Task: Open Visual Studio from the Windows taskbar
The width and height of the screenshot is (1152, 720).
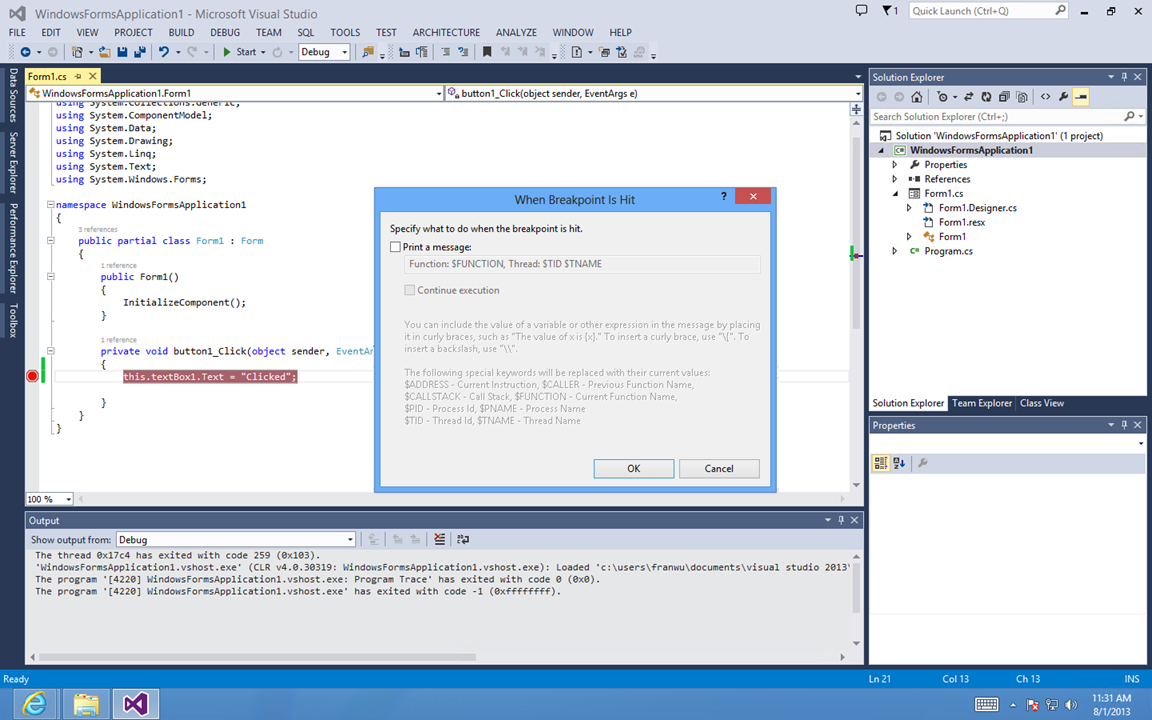Action: pyautogui.click(x=135, y=704)
